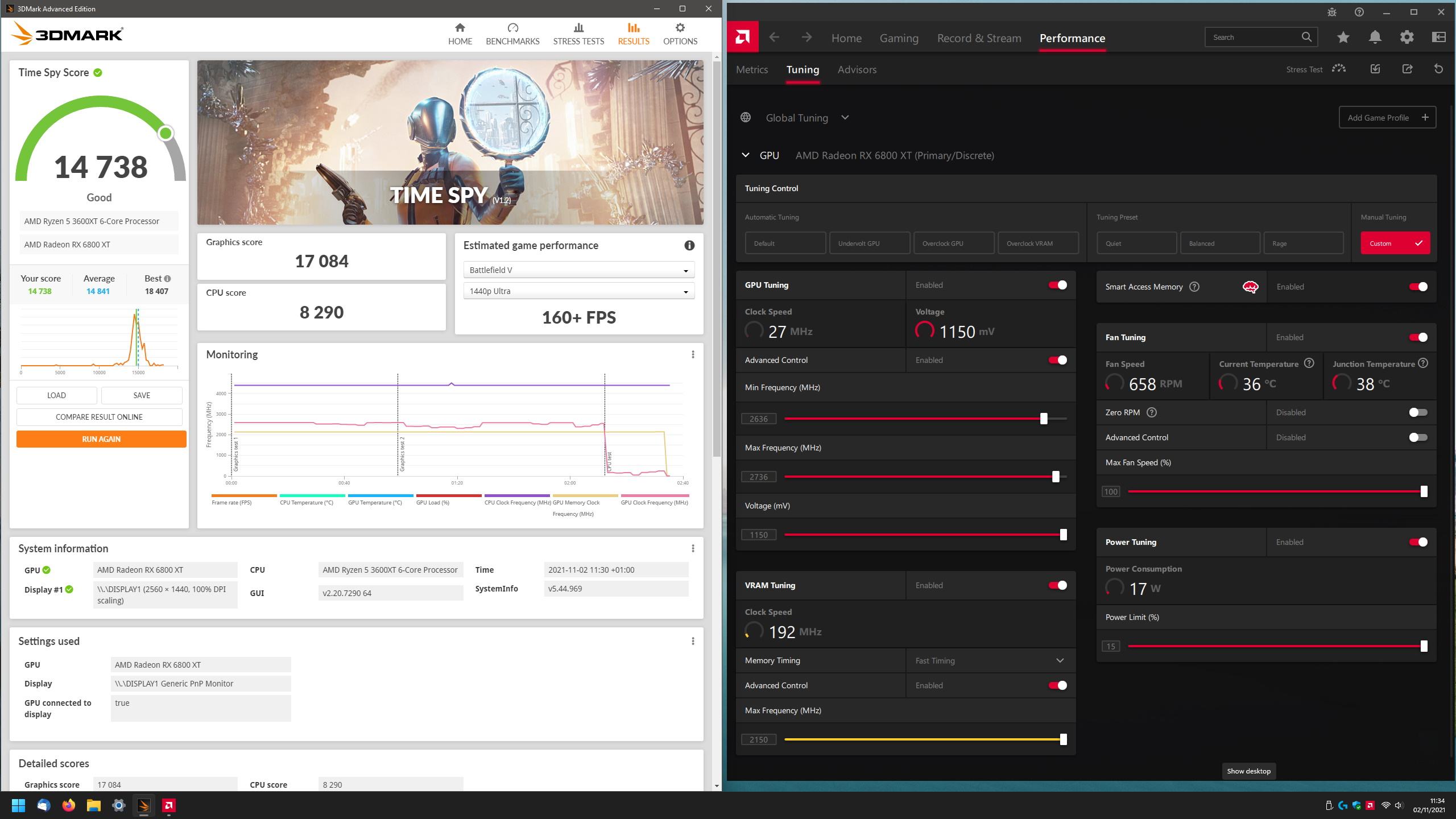
Task: Toggle Smart Access Memory switch
Action: pyautogui.click(x=1418, y=287)
